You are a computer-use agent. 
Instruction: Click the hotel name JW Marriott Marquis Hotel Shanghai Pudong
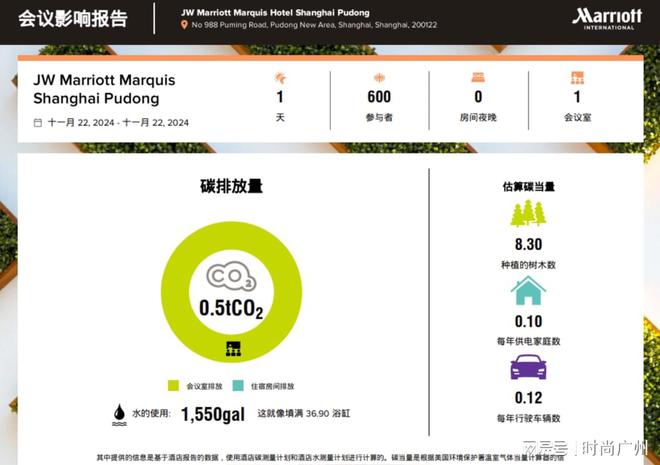click(275, 13)
